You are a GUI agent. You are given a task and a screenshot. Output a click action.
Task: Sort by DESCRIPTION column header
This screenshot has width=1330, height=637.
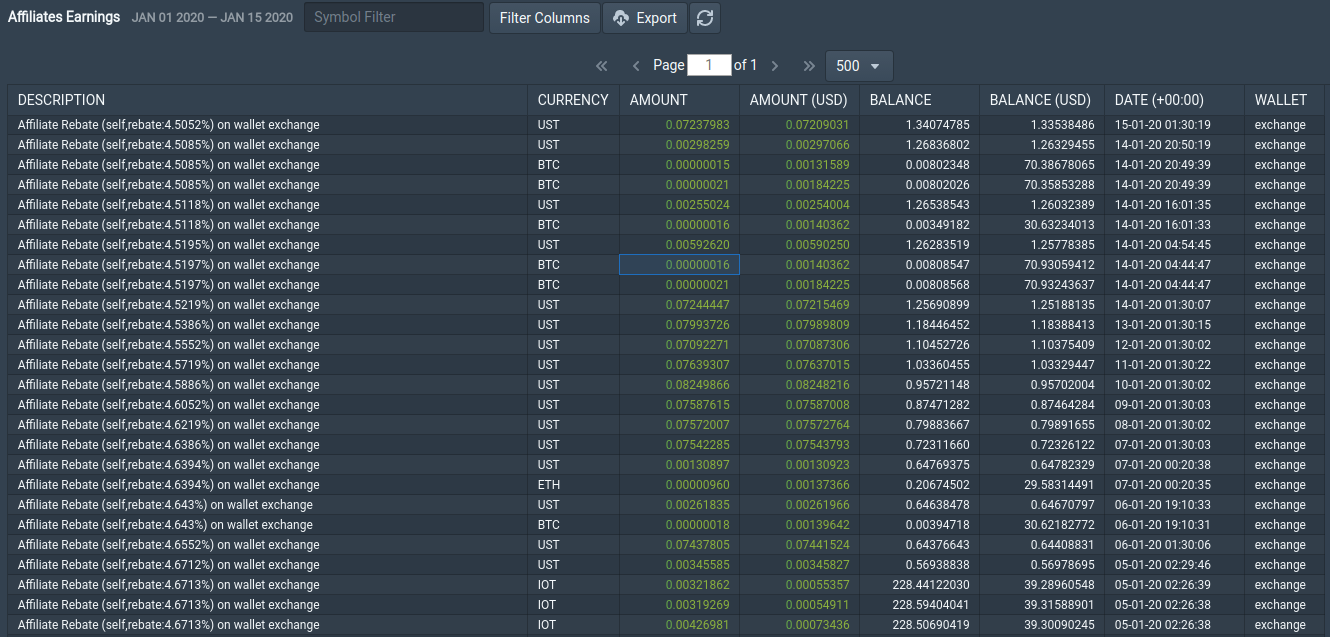[268, 100]
